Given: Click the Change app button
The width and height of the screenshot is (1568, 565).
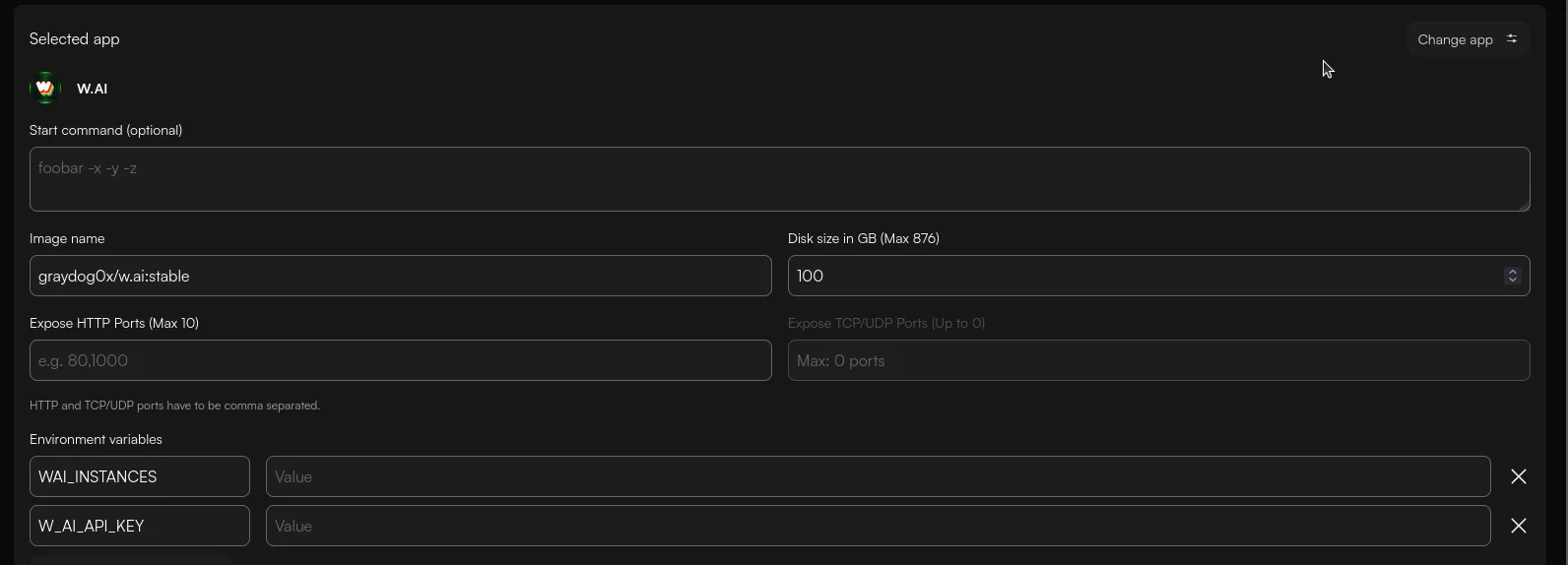Looking at the screenshot, I should 1468,39.
